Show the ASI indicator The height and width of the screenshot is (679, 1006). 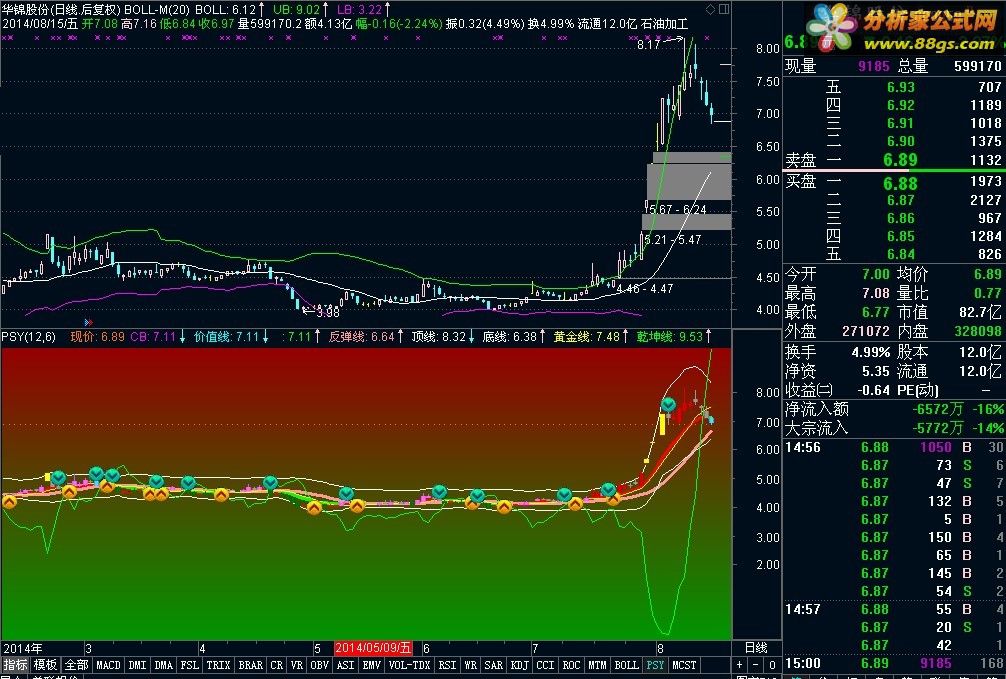pos(346,665)
